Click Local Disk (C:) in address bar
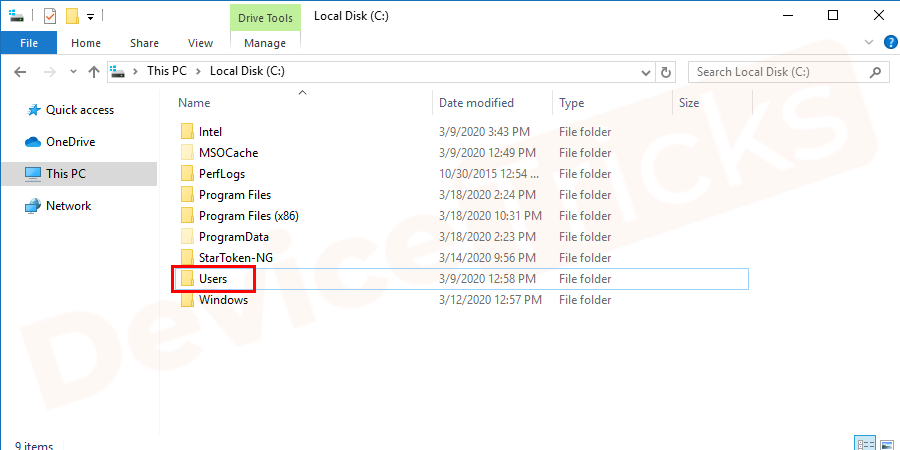 (x=247, y=71)
